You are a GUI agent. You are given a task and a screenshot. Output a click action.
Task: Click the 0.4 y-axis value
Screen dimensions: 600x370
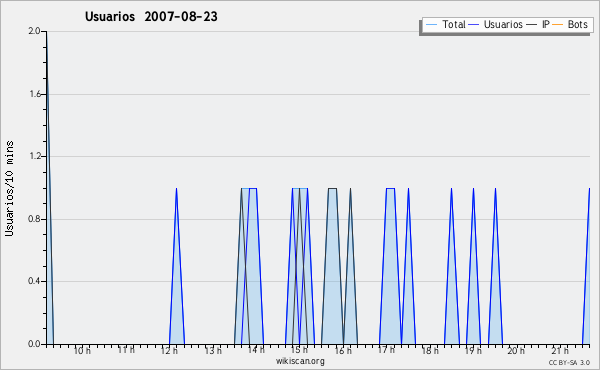point(34,281)
